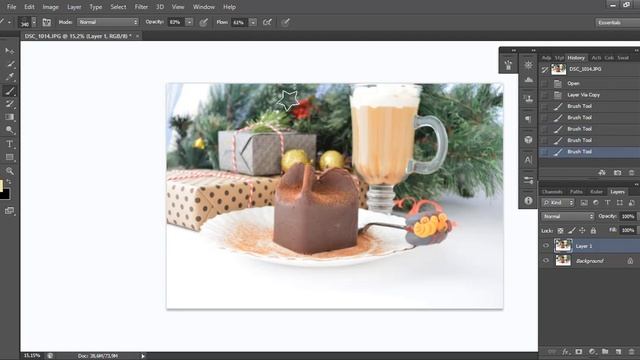Open the Histogram collapsed panel icon
640x360 pixels.
pyautogui.click(x=528, y=80)
